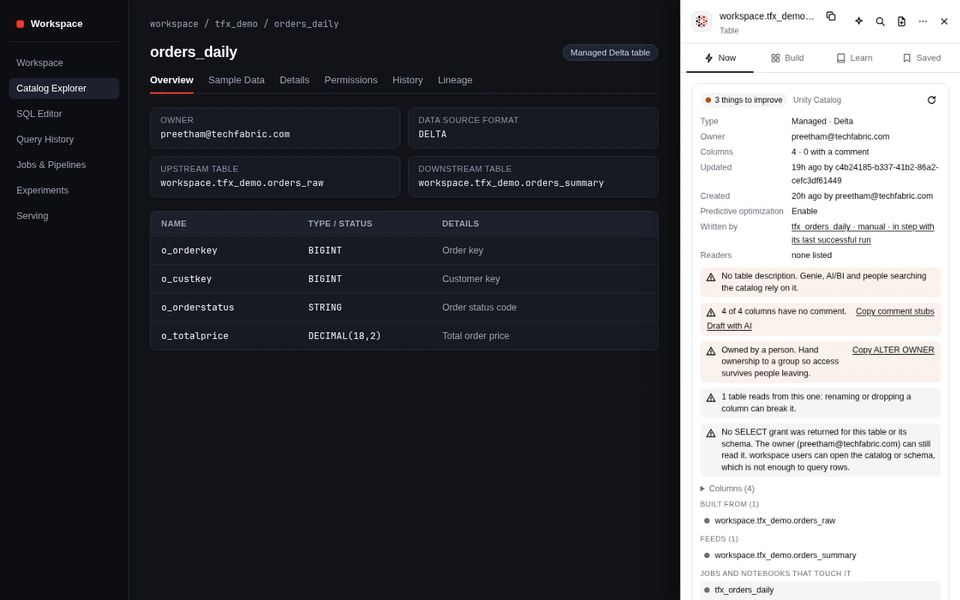This screenshot has height=600, width=960.
Task: Click the Order status code detail cell
Action: [479, 307]
